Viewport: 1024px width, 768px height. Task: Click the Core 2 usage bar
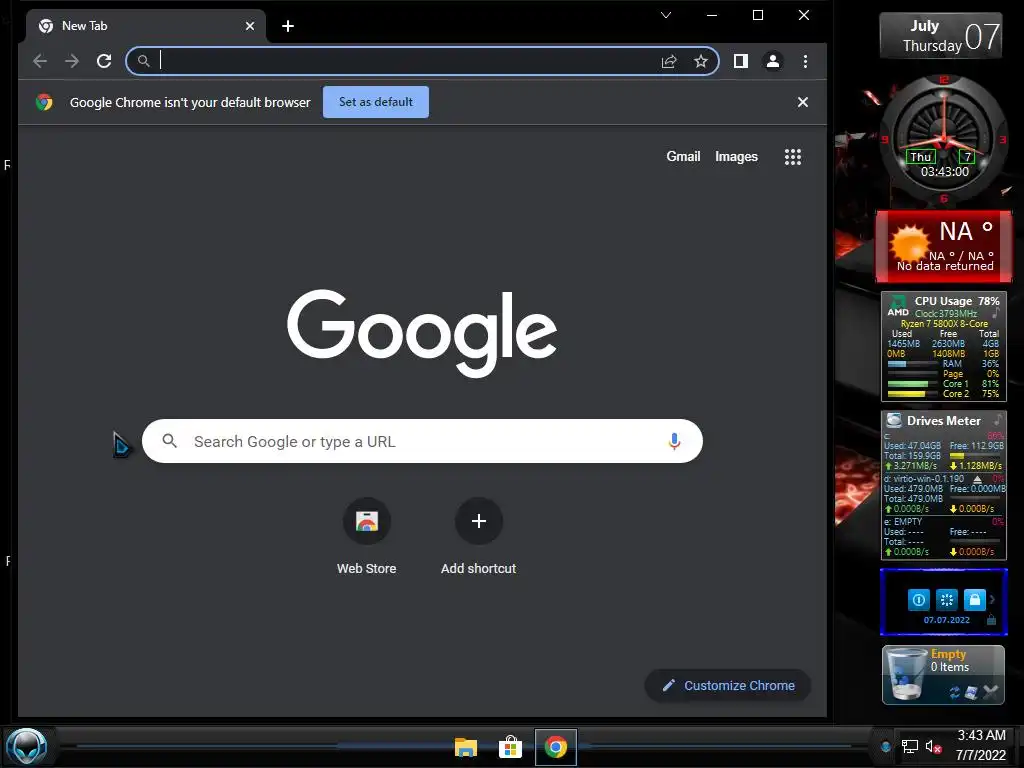tap(912, 394)
